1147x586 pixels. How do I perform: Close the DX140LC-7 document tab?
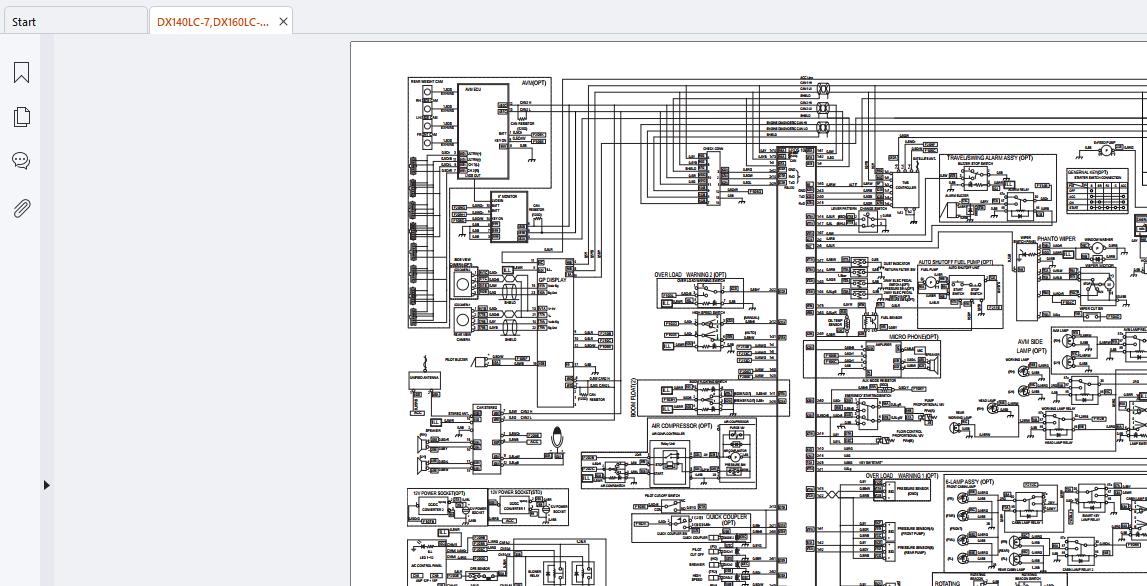(x=283, y=21)
